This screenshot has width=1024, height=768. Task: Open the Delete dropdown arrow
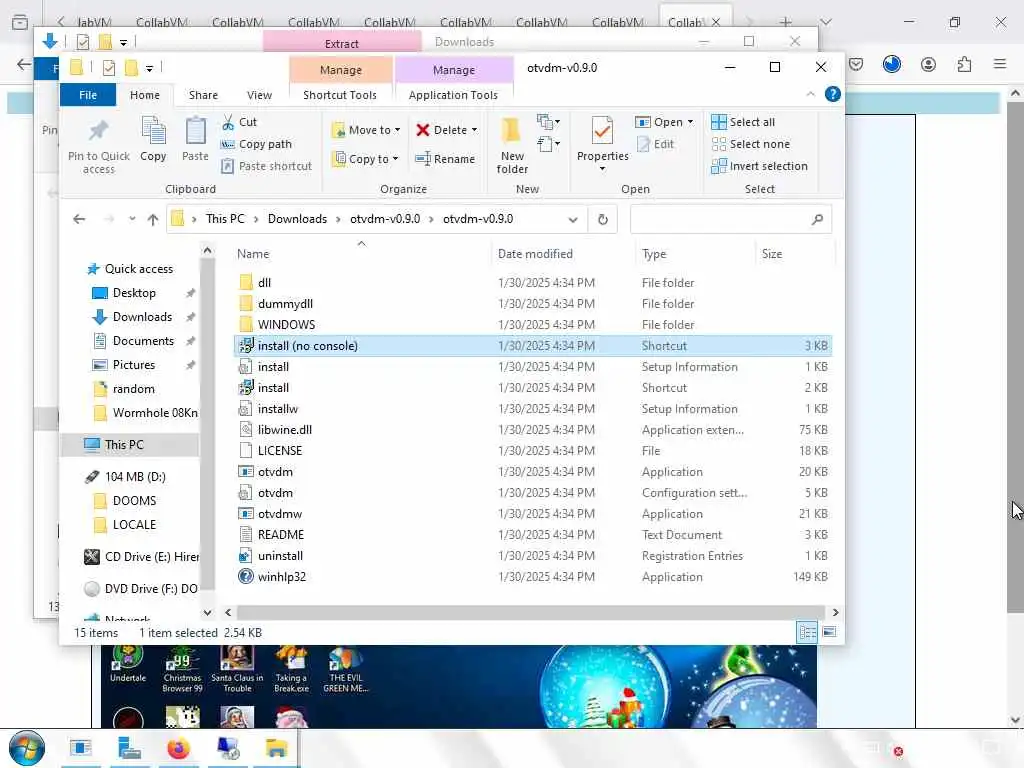coord(474,130)
